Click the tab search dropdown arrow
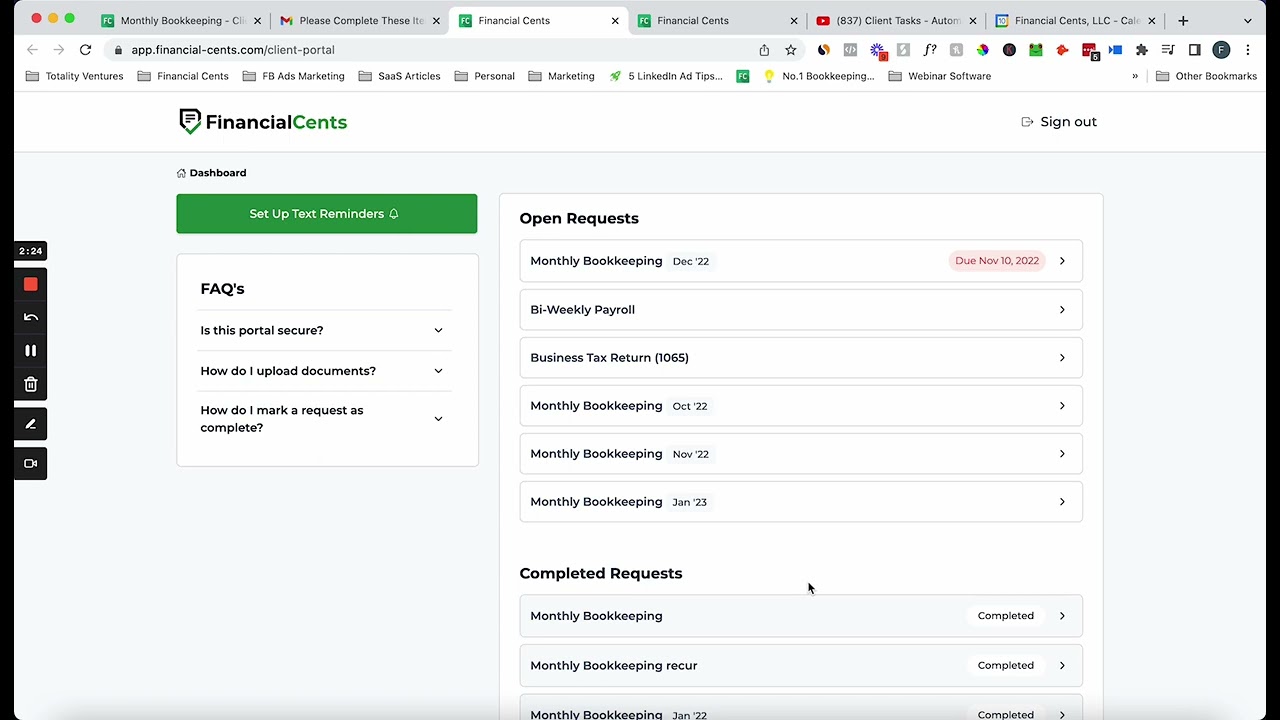The image size is (1280, 720). coord(1247,20)
